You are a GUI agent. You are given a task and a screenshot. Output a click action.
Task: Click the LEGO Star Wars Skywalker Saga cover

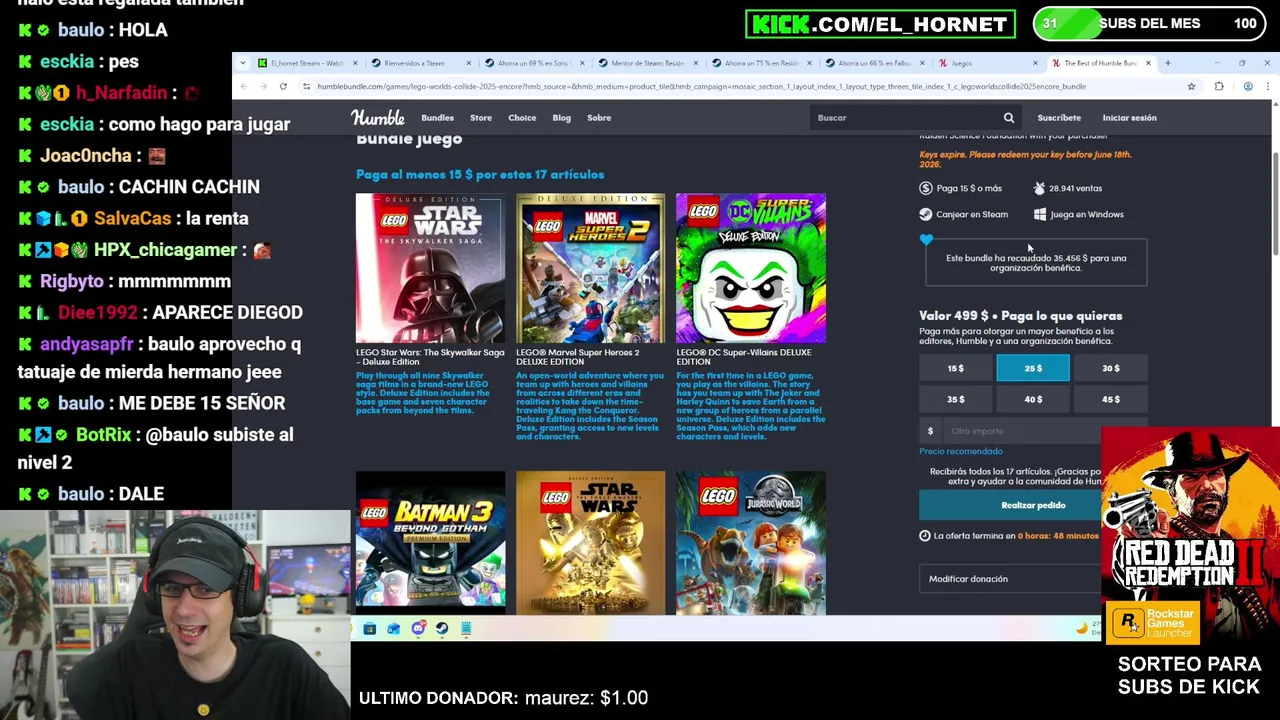430,268
